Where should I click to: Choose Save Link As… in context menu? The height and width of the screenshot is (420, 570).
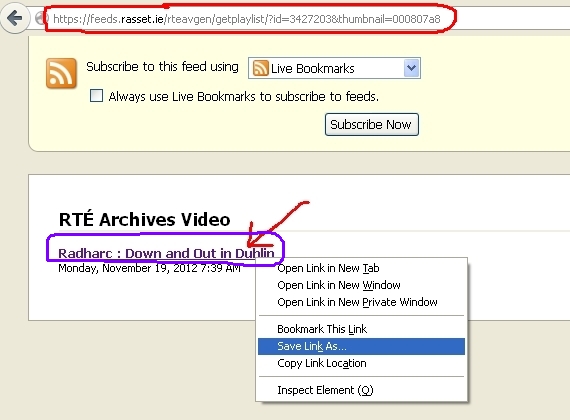coord(361,346)
